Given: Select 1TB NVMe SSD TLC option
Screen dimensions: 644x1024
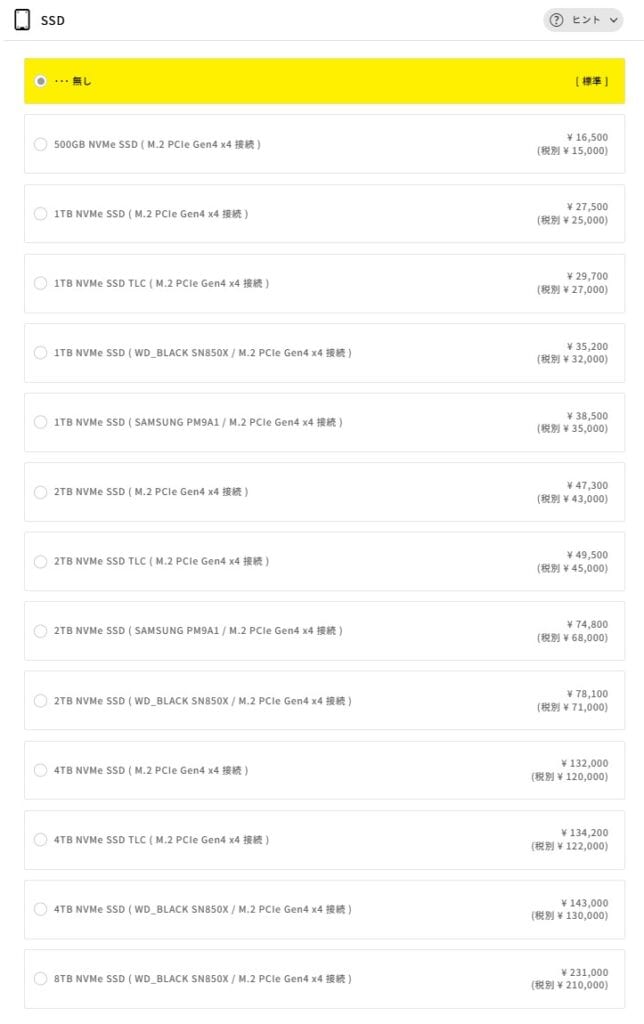Looking at the screenshot, I should [x=40, y=283].
